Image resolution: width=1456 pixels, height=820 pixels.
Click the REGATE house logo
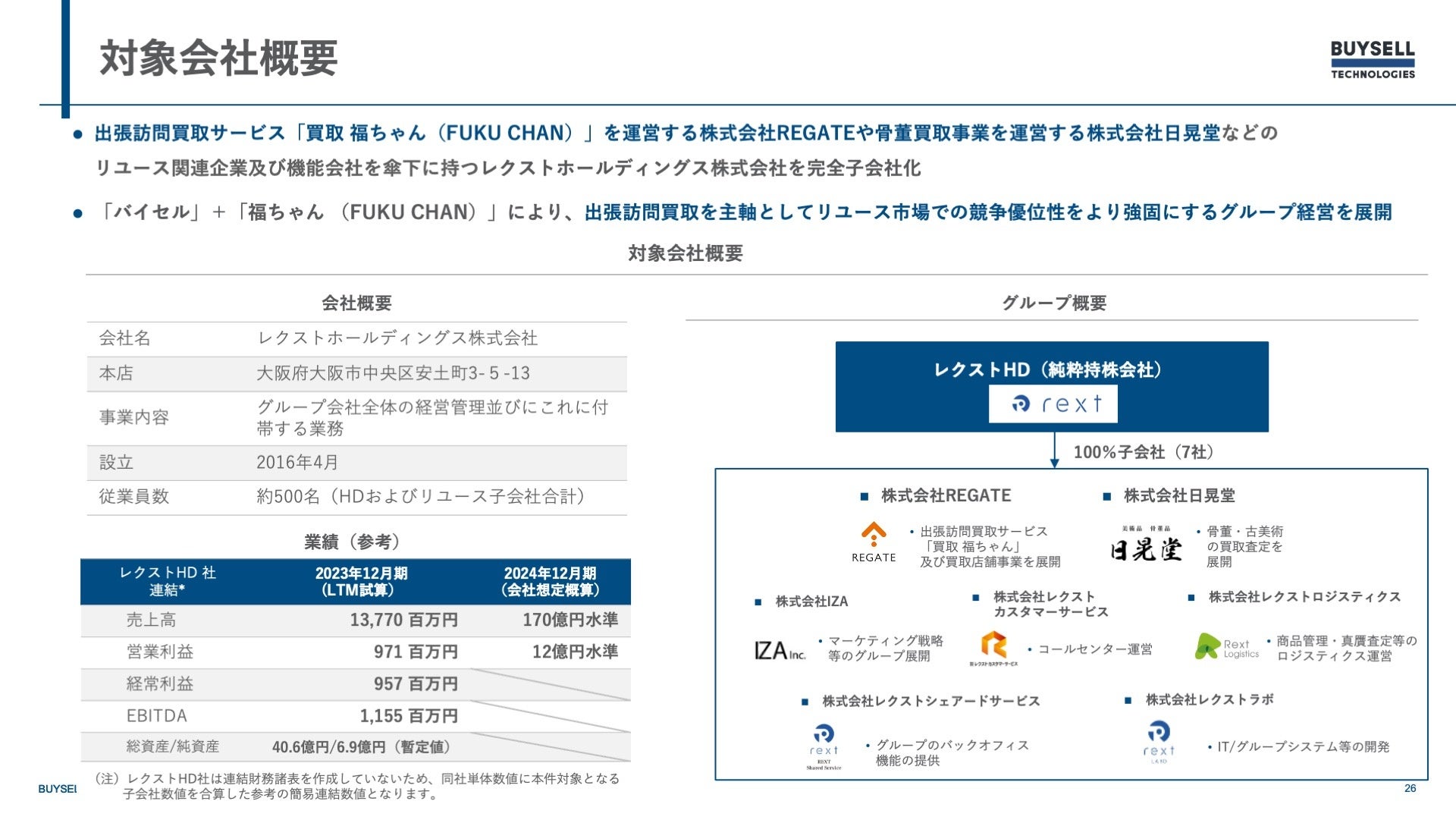874,542
